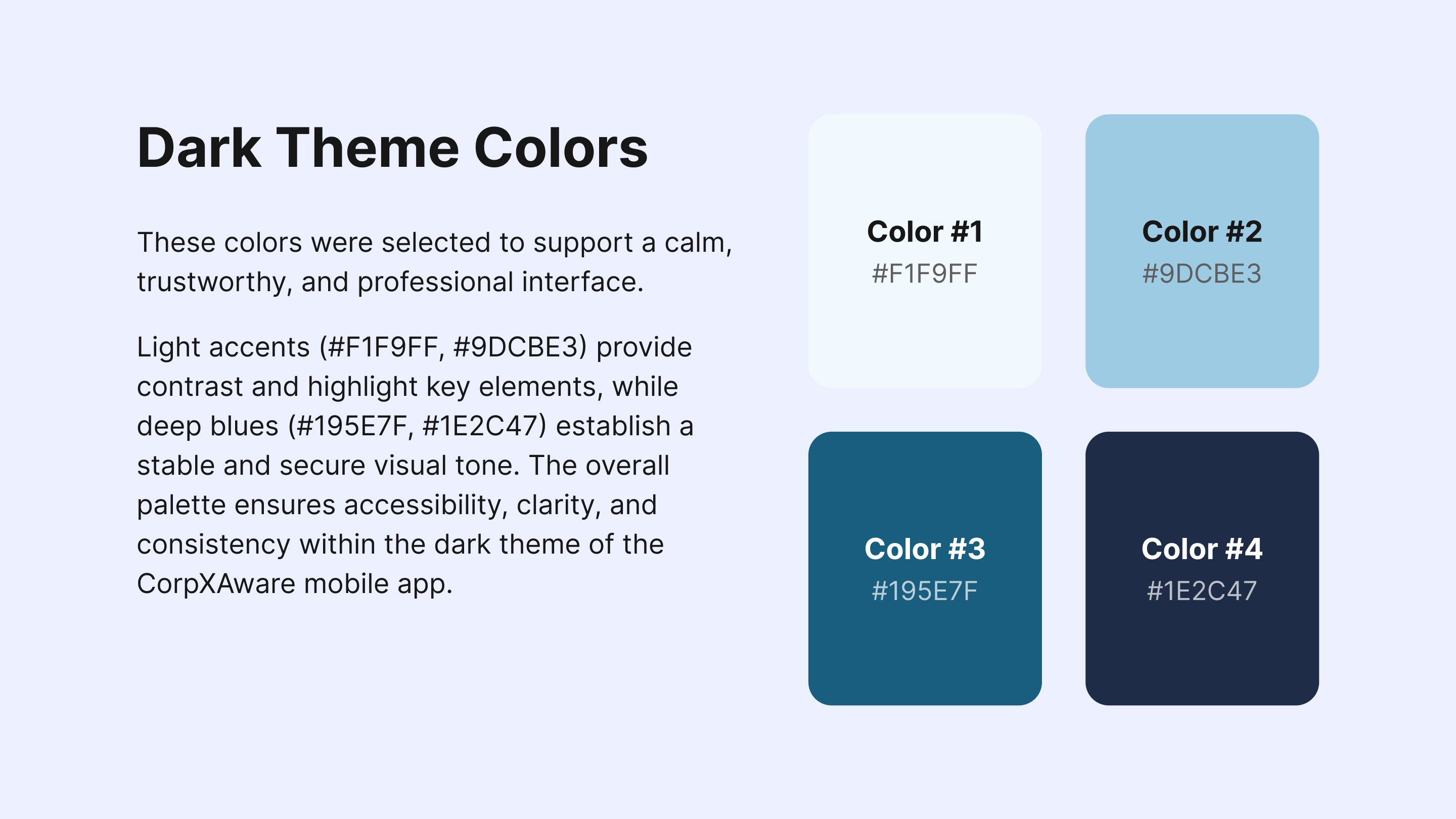Click the "Color #1" heading label
This screenshot has width=1456, height=819.
[925, 232]
